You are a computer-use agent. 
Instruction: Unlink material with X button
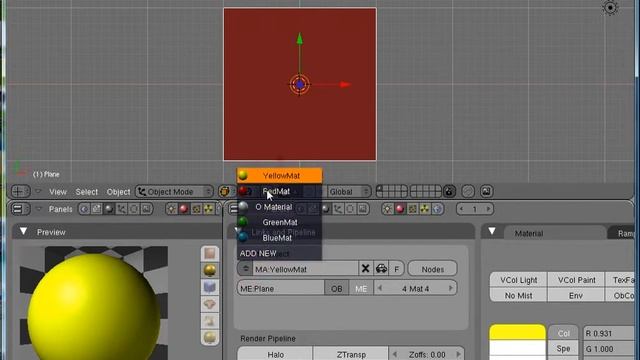coord(366,269)
